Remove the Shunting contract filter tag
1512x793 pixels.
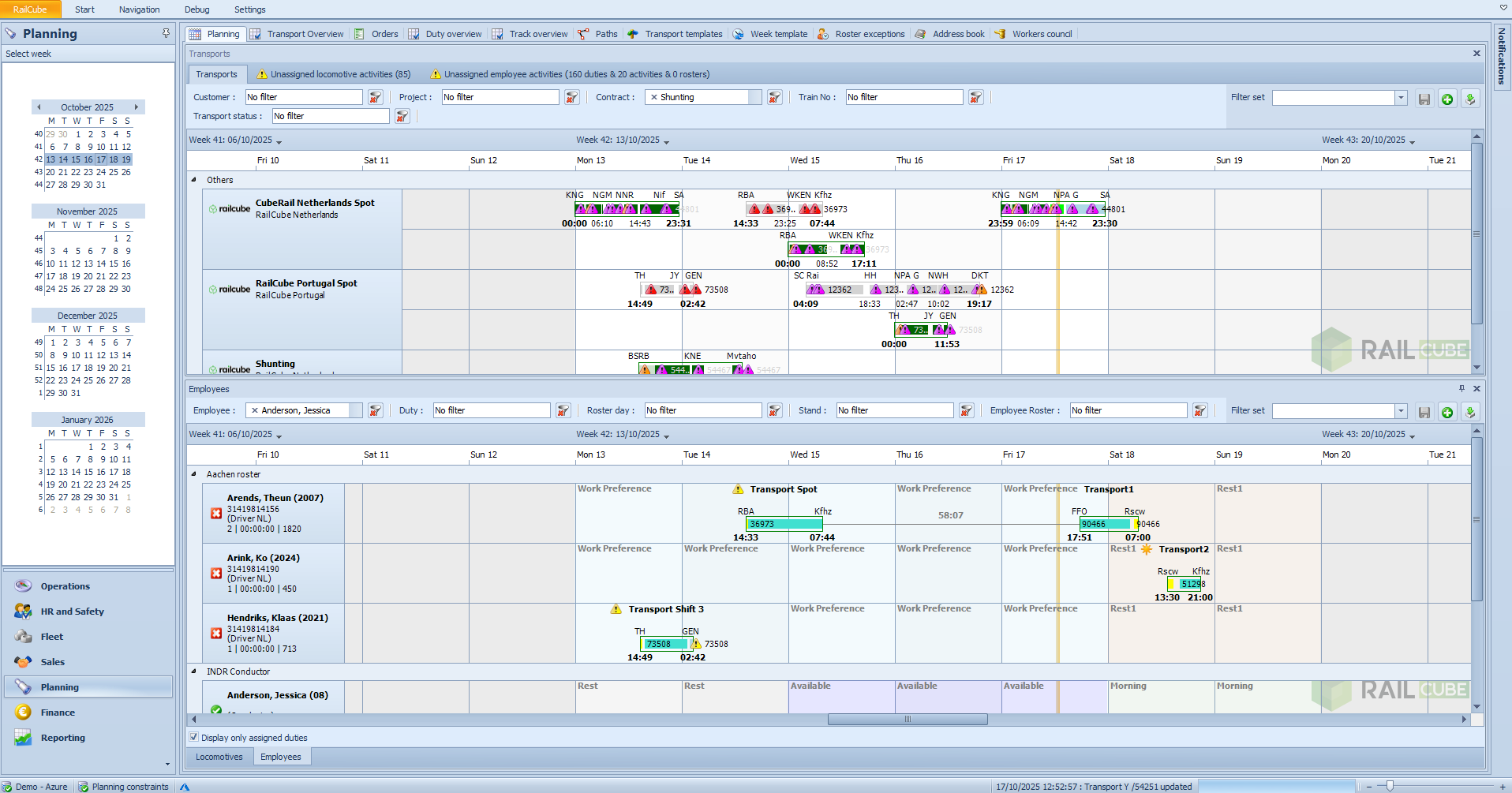coord(653,97)
